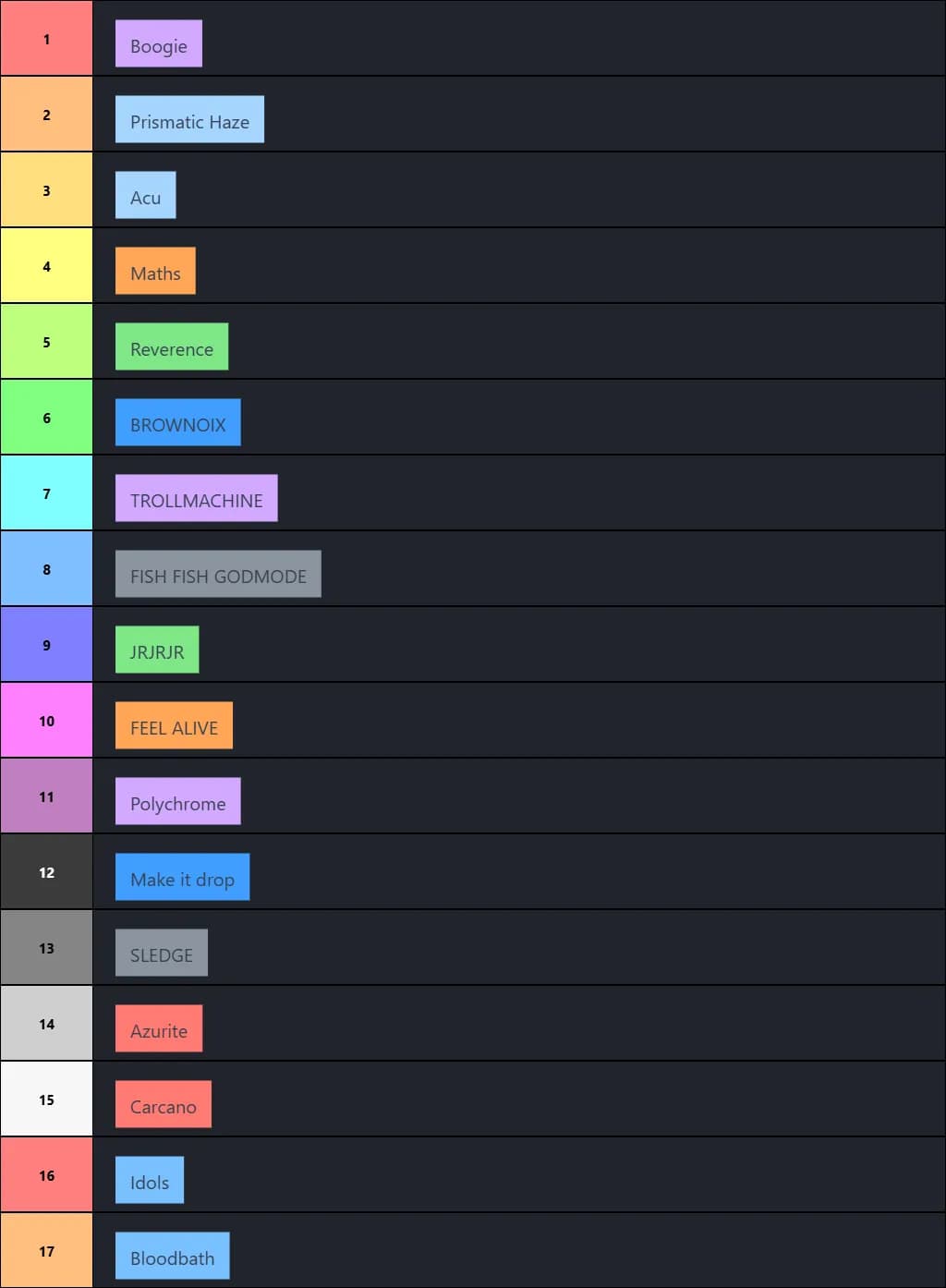Click the red tier 1 label
The height and width of the screenshot is (1288, 946).
[x=46, y=38]
